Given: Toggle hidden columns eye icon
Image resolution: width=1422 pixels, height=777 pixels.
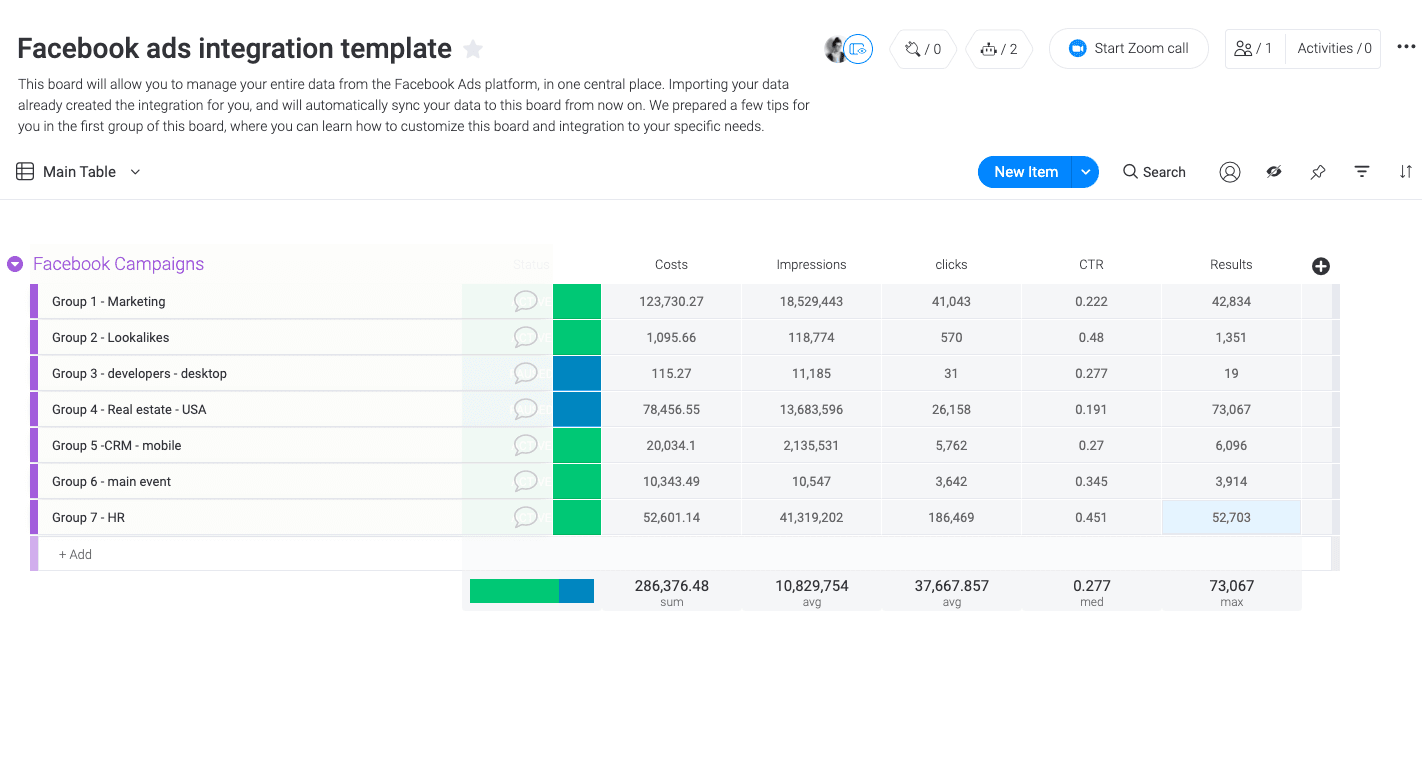Looking at the screenshot, I should [x=1274, y=172].
